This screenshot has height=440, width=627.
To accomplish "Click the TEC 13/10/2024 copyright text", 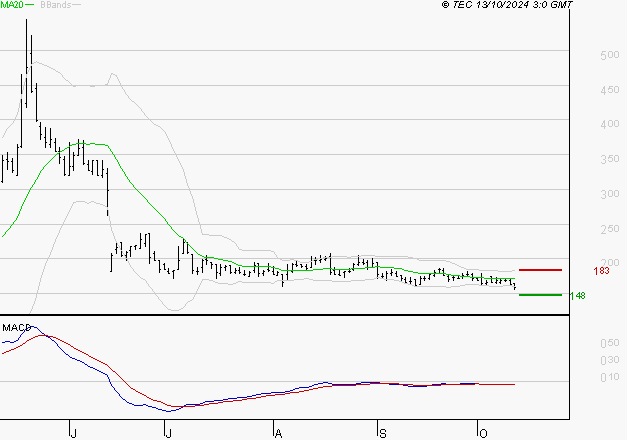I will [x=507, y=5].
